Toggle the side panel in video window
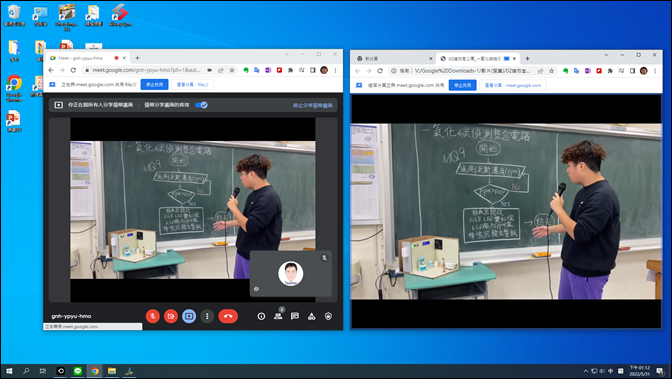Screen dimensions: 672x379 click(633, 71)
